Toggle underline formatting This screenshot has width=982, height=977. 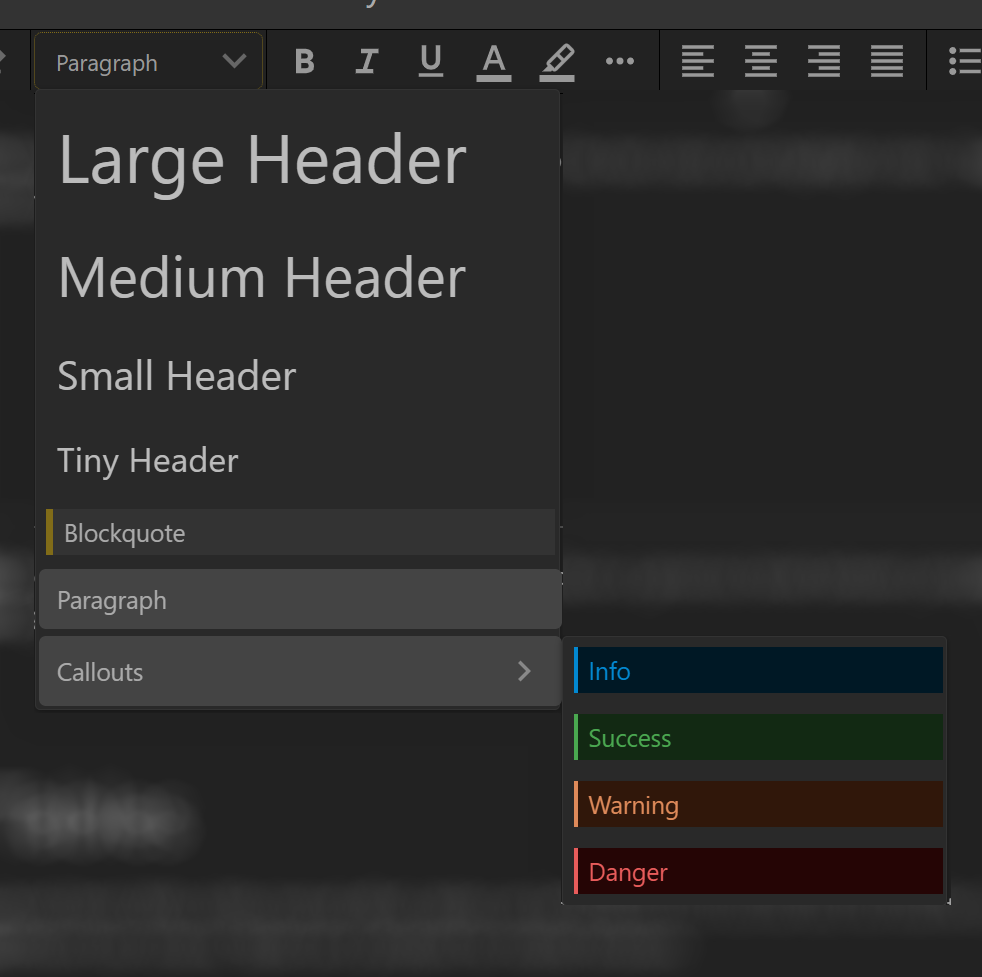[430, 61]
